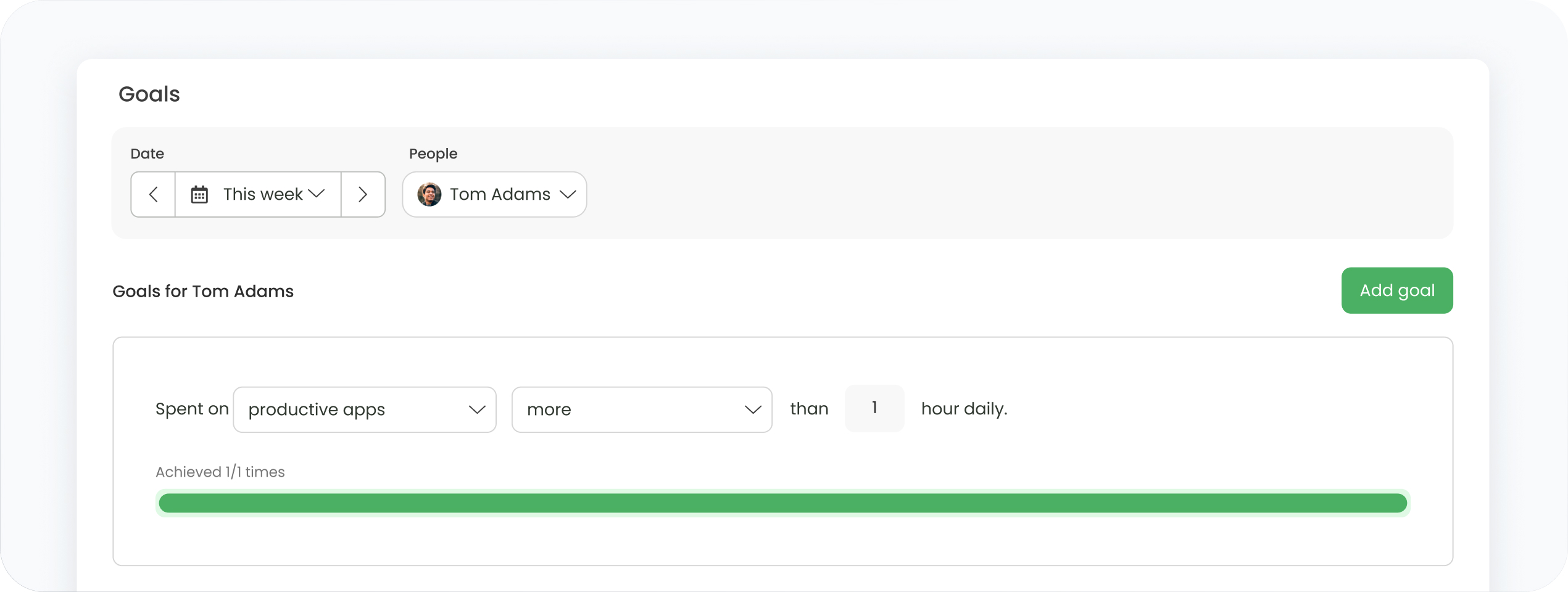Click Tom Adams's avatar photo
The height and width of the screenshot is (592, 1568).
pos(429,194)
